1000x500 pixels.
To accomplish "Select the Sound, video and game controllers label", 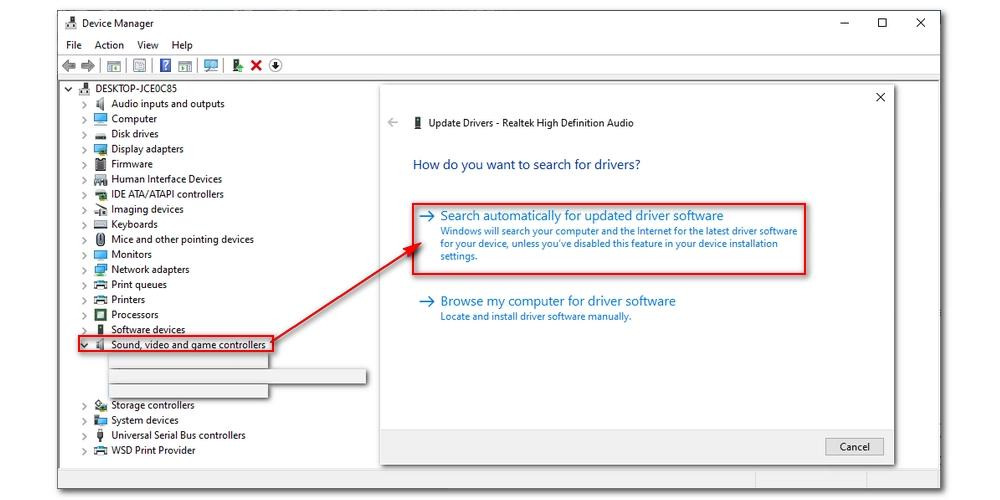I will [x=188, y=344].
